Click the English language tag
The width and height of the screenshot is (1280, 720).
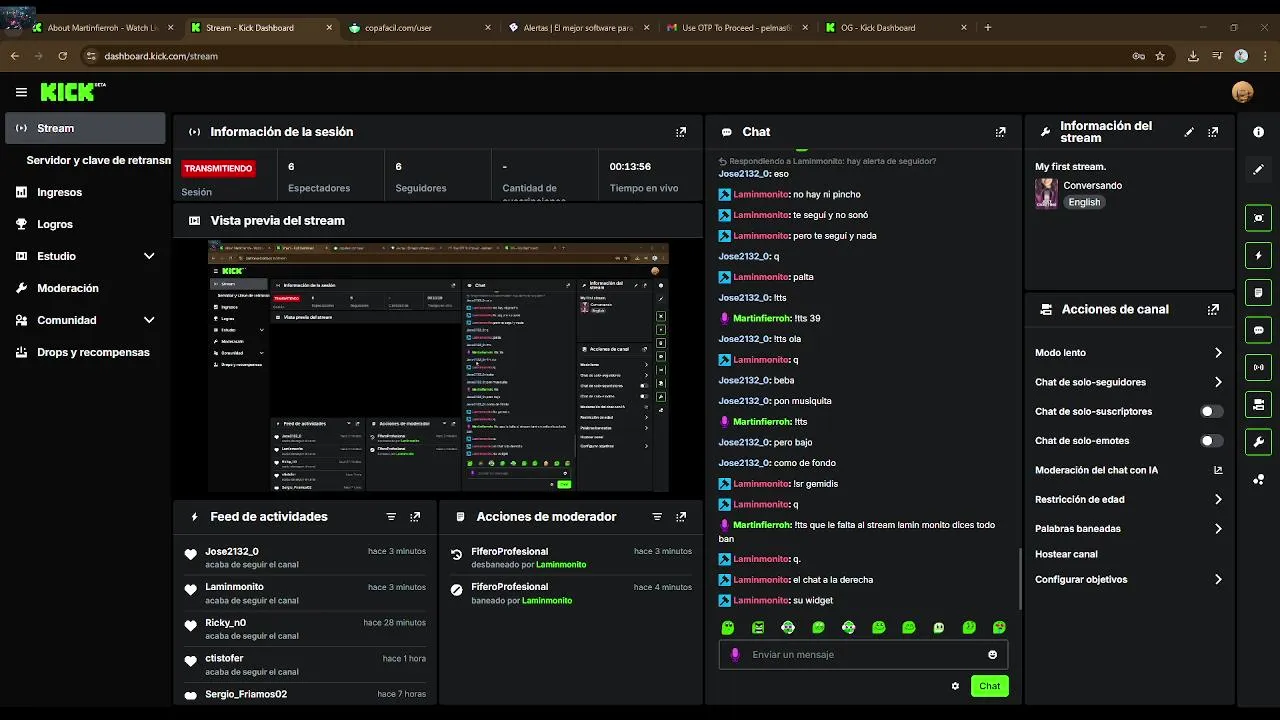click(x=1084, y=202)
